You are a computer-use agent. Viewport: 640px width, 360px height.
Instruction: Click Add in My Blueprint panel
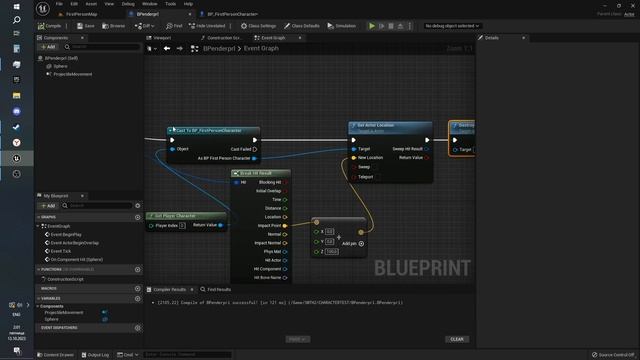48,206
